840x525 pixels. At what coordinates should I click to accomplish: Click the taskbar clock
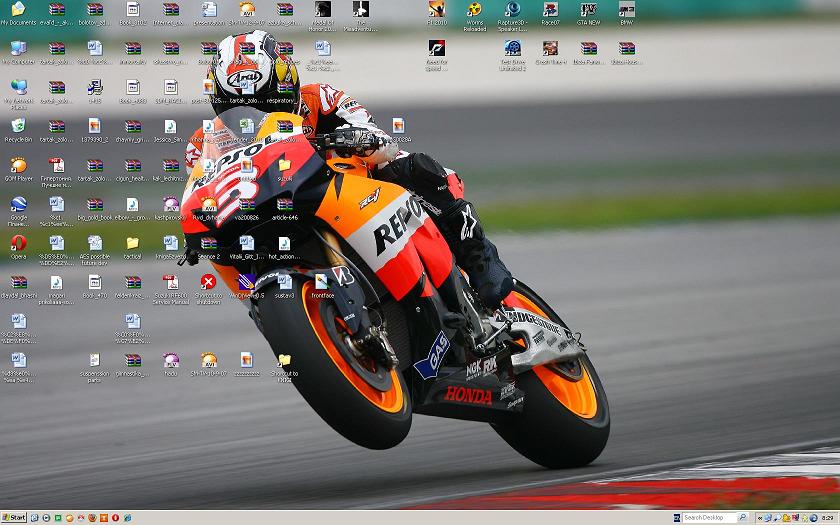click(x=826, y=518)
